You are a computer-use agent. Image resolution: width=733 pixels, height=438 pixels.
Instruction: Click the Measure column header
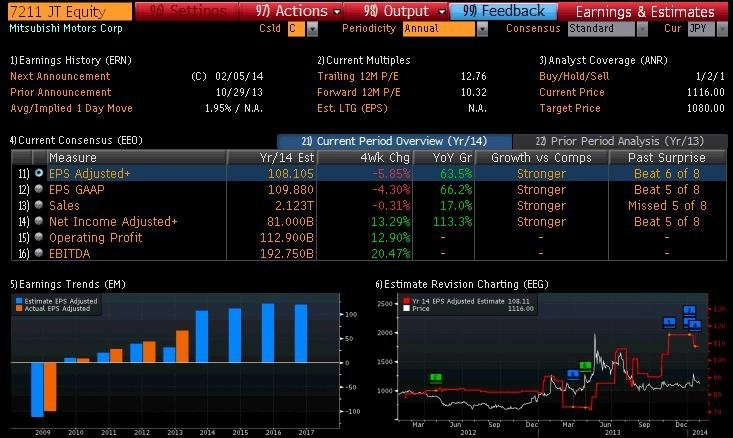137,158
